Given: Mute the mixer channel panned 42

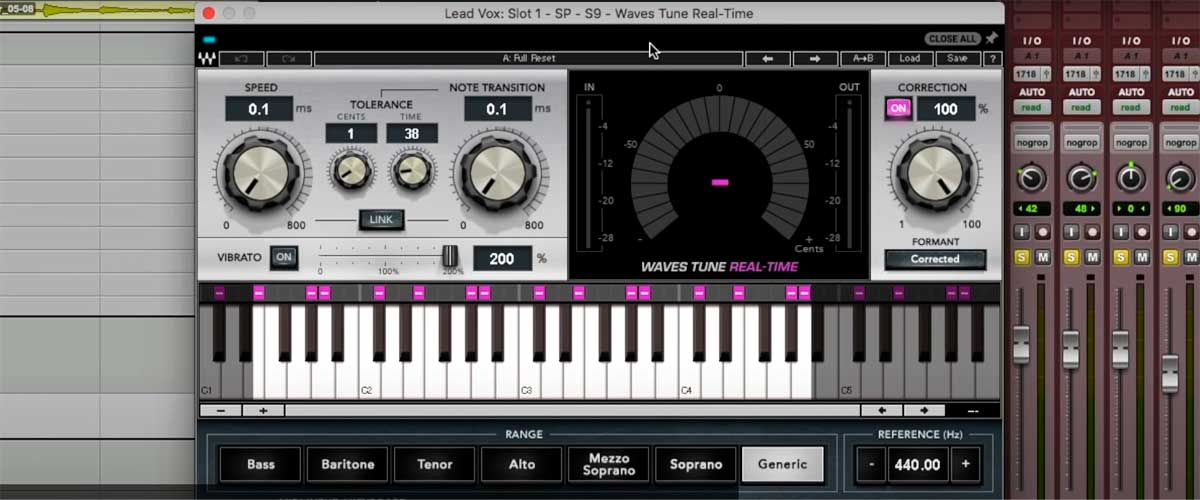Looking at the screenshot, I should (1042, 258).
